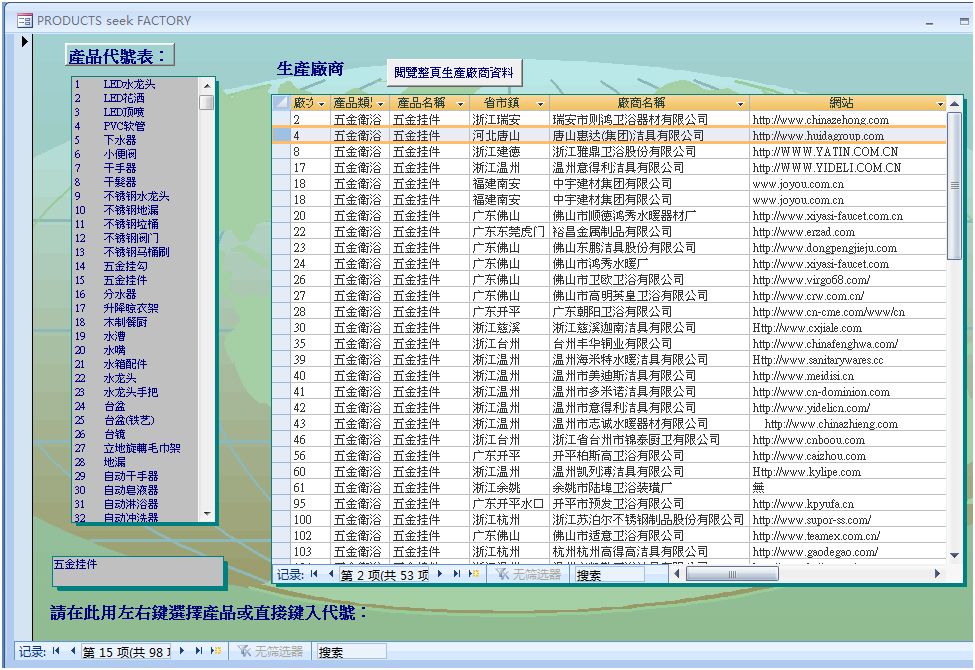
Task: Click the row selector of the 瑞安市则鸿卫浴器材有限公司 row
Action: pyautogui.click(x=281, y=119)
